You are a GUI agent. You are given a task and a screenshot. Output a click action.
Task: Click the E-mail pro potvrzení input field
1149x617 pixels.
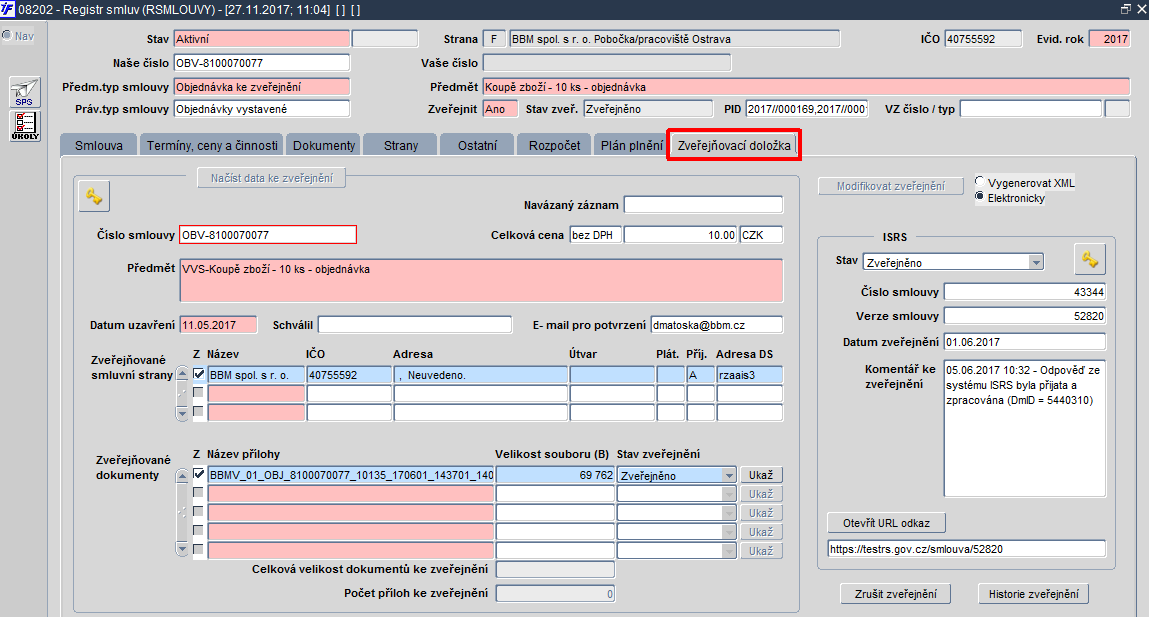pos(716,325)
